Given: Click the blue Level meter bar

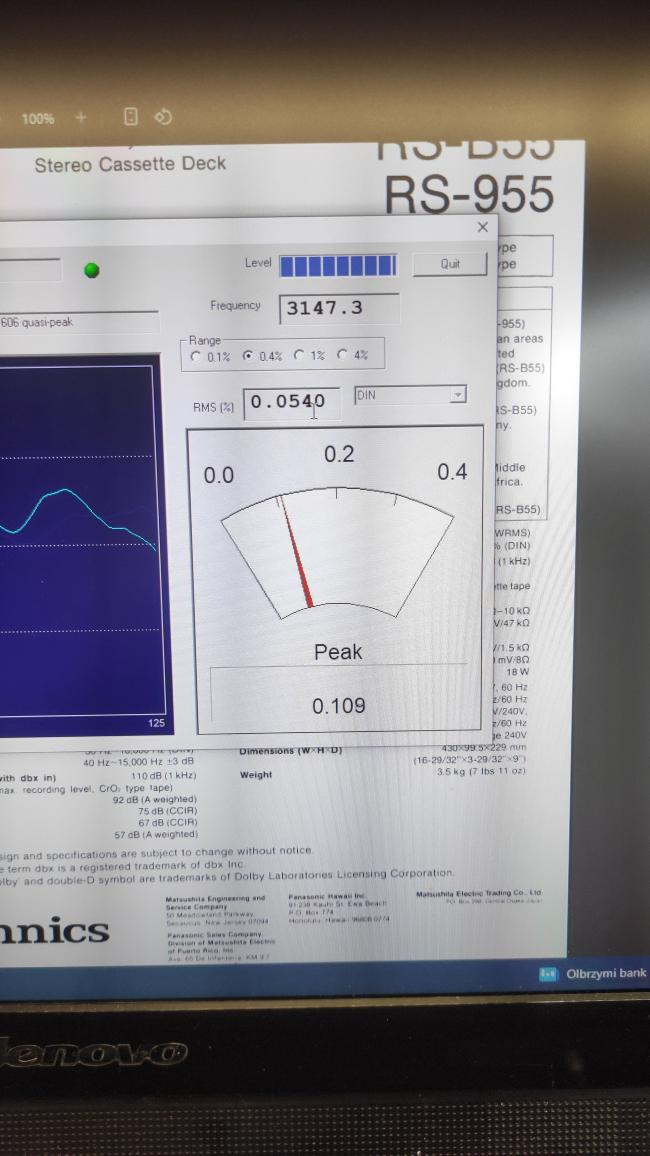Looking at the screenshot, I should point(338,265).
